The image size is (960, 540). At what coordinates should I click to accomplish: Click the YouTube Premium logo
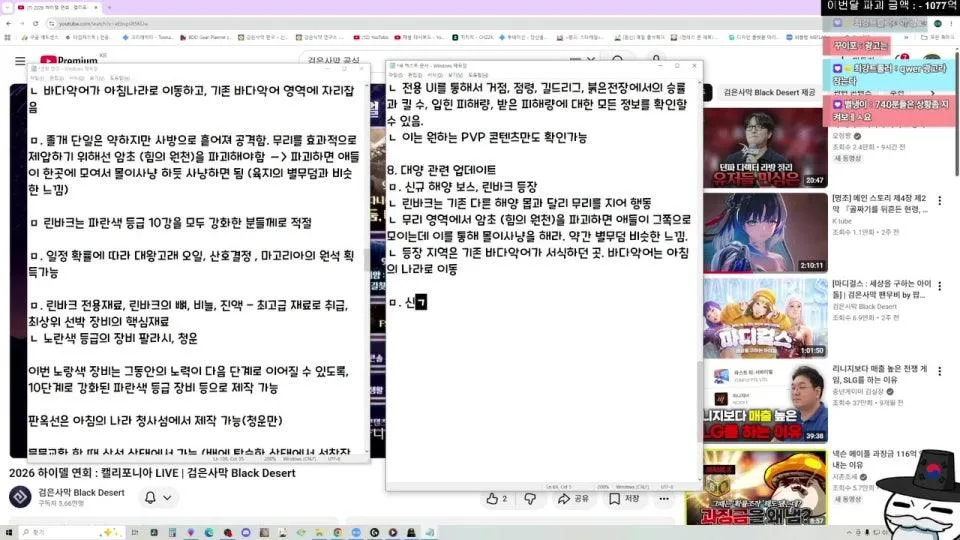(x=69, y=60)
